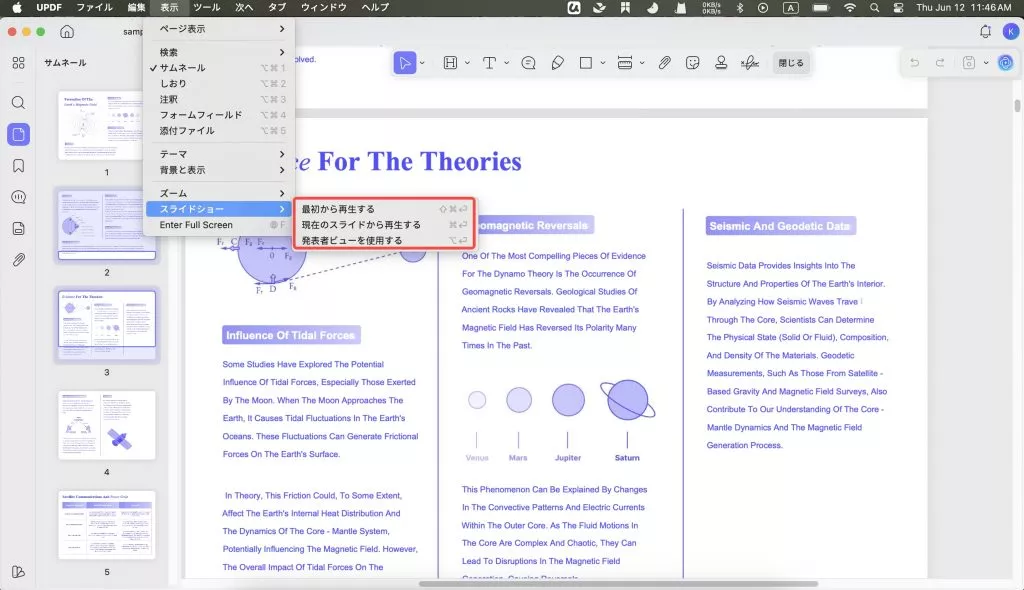Expand the テーマ submenu
Image resolution: width=1024 pixels, height=590 pixels.
219,154
